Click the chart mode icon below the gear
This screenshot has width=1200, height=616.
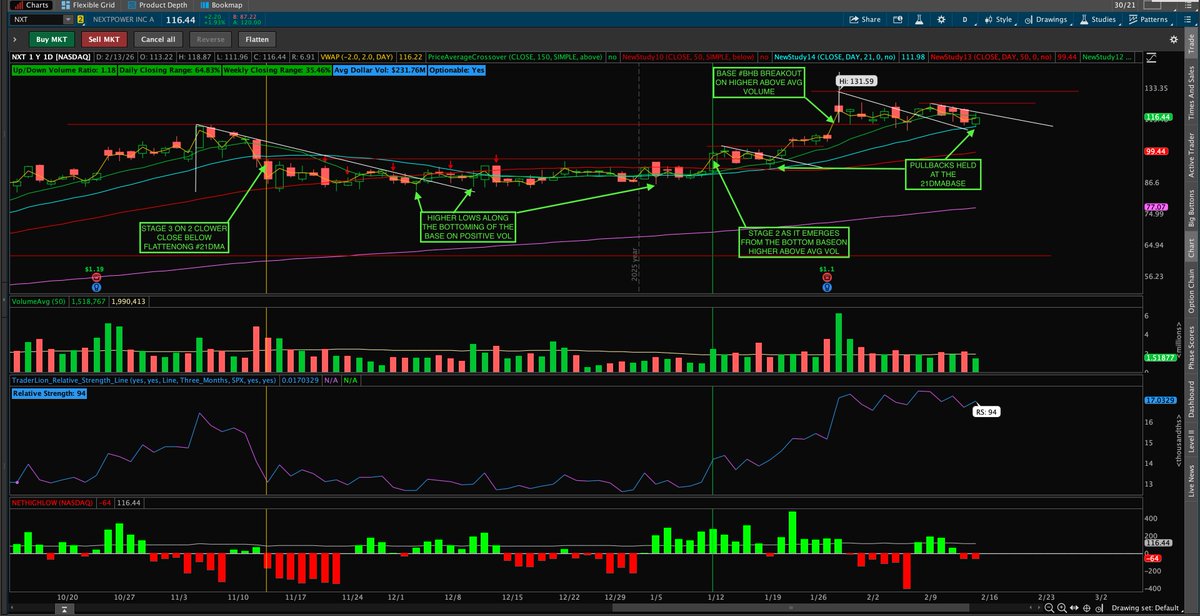click(1151, 58)
